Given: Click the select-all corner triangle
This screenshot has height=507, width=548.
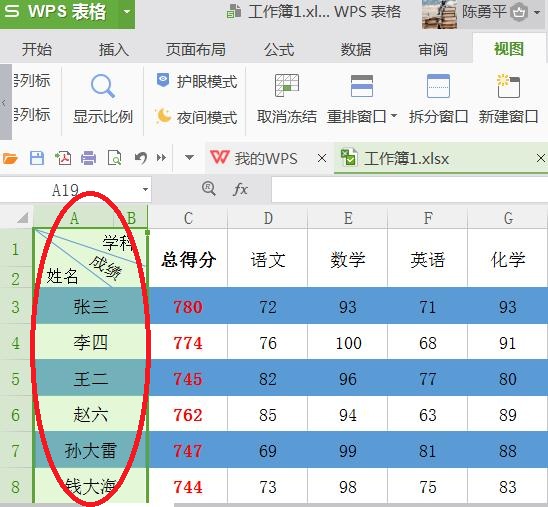Looking at the screenshot, I should (22, 218).
